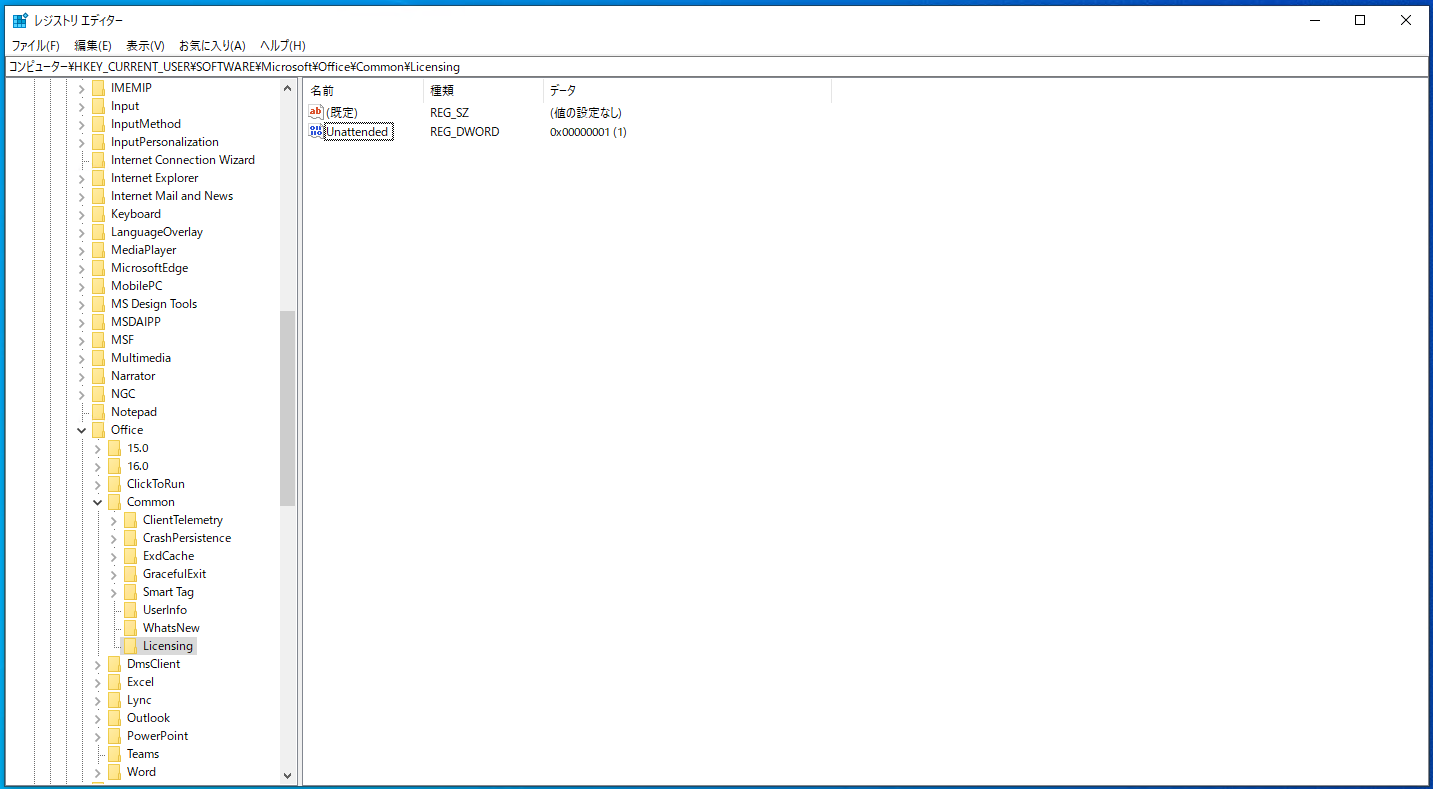Click the Word folder icon
The width and height of the screenshot is (1433, 789).
[115, 772]
